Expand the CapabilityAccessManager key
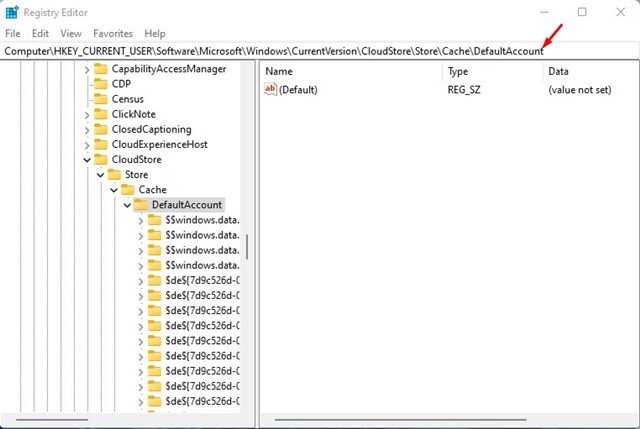 [x=87, y=70]
